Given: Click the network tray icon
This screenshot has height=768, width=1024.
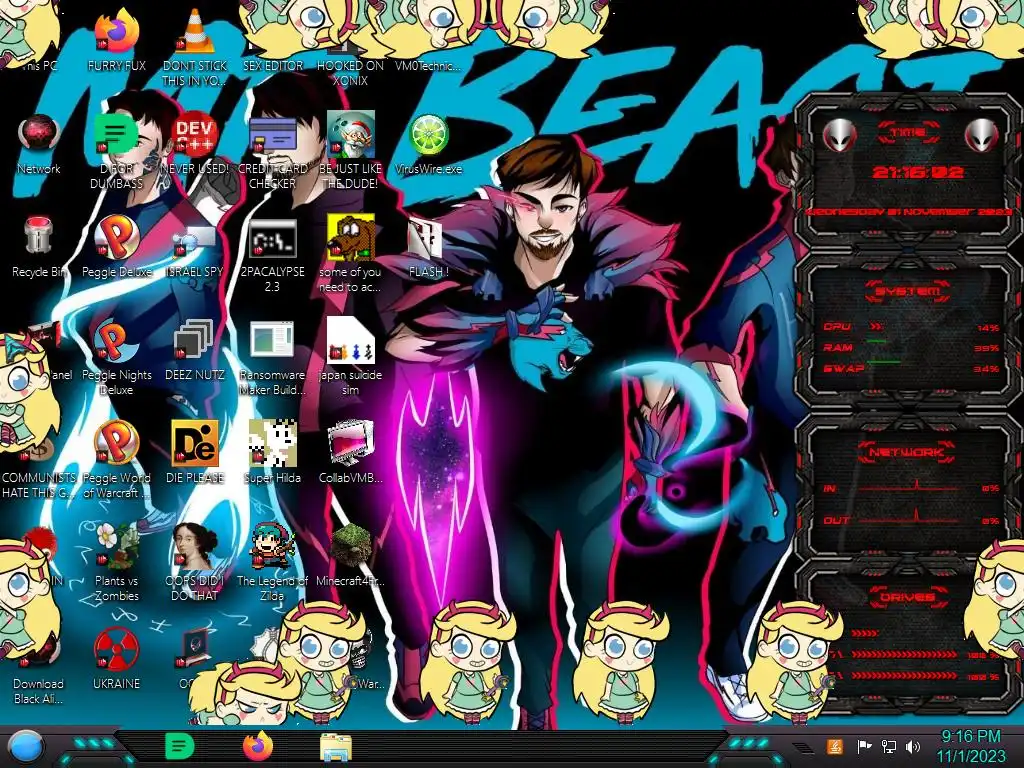Looking at the screenshot, I should [888, 746].
